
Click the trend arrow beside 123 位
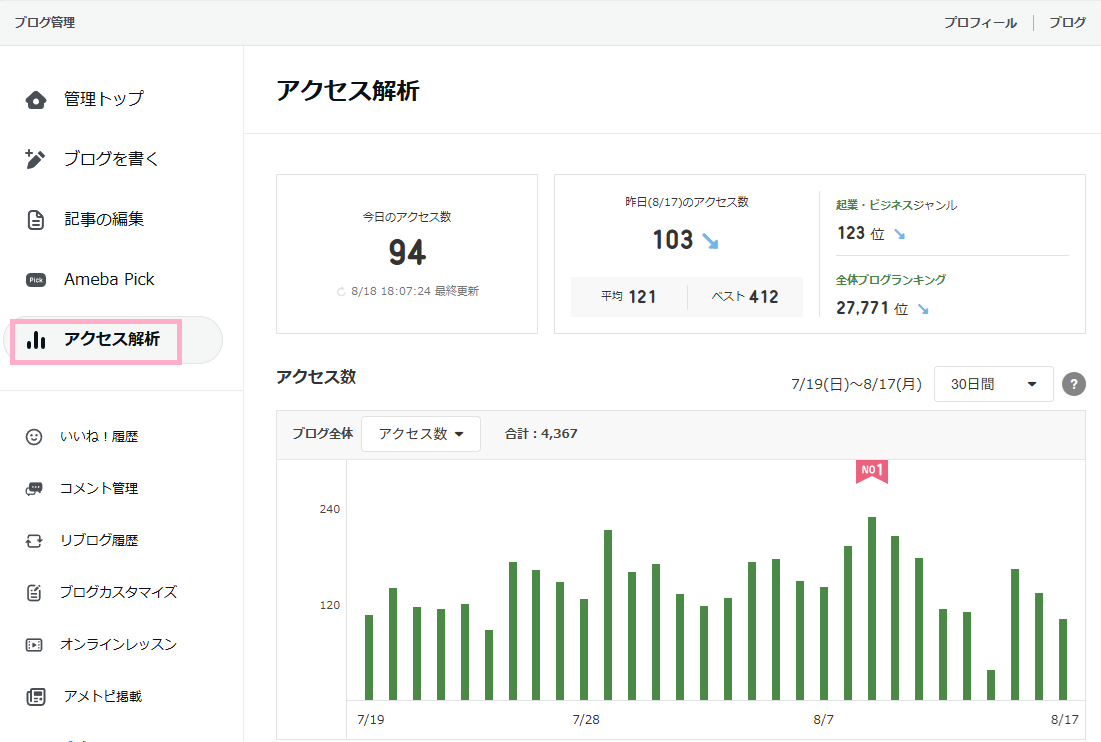pyautogui.click(x=899, y=234)
